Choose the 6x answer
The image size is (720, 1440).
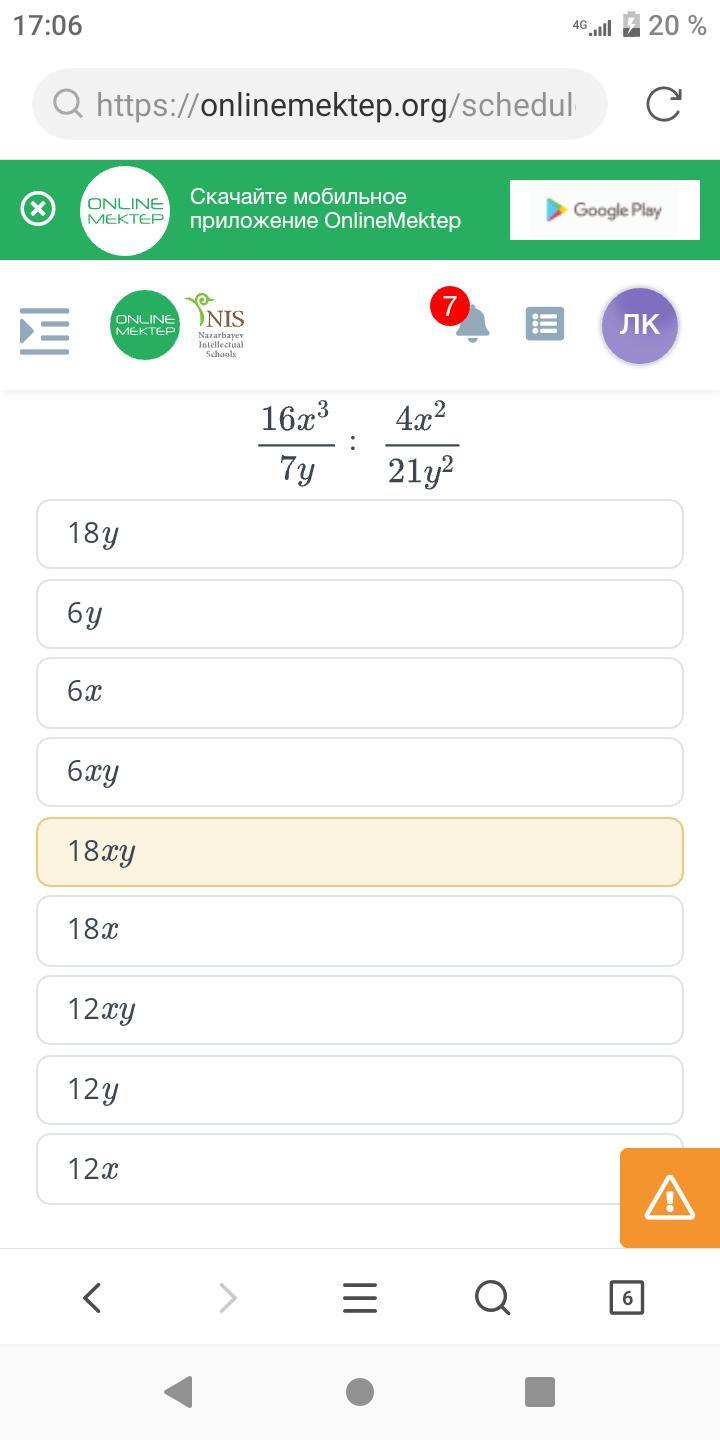click(x=360, y=692)
